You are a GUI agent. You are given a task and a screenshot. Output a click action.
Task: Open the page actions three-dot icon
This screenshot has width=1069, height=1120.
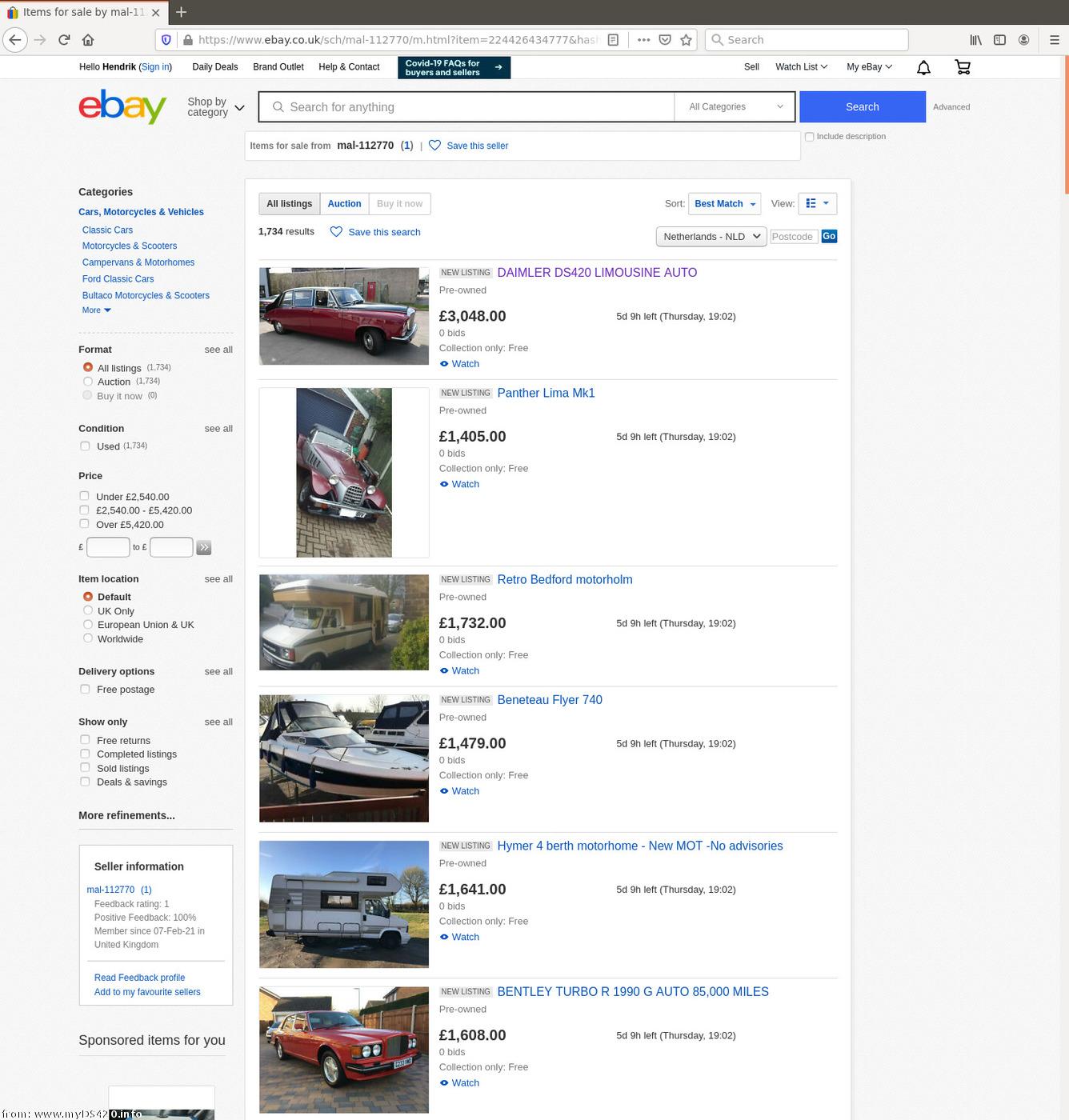tap(643, 39)
